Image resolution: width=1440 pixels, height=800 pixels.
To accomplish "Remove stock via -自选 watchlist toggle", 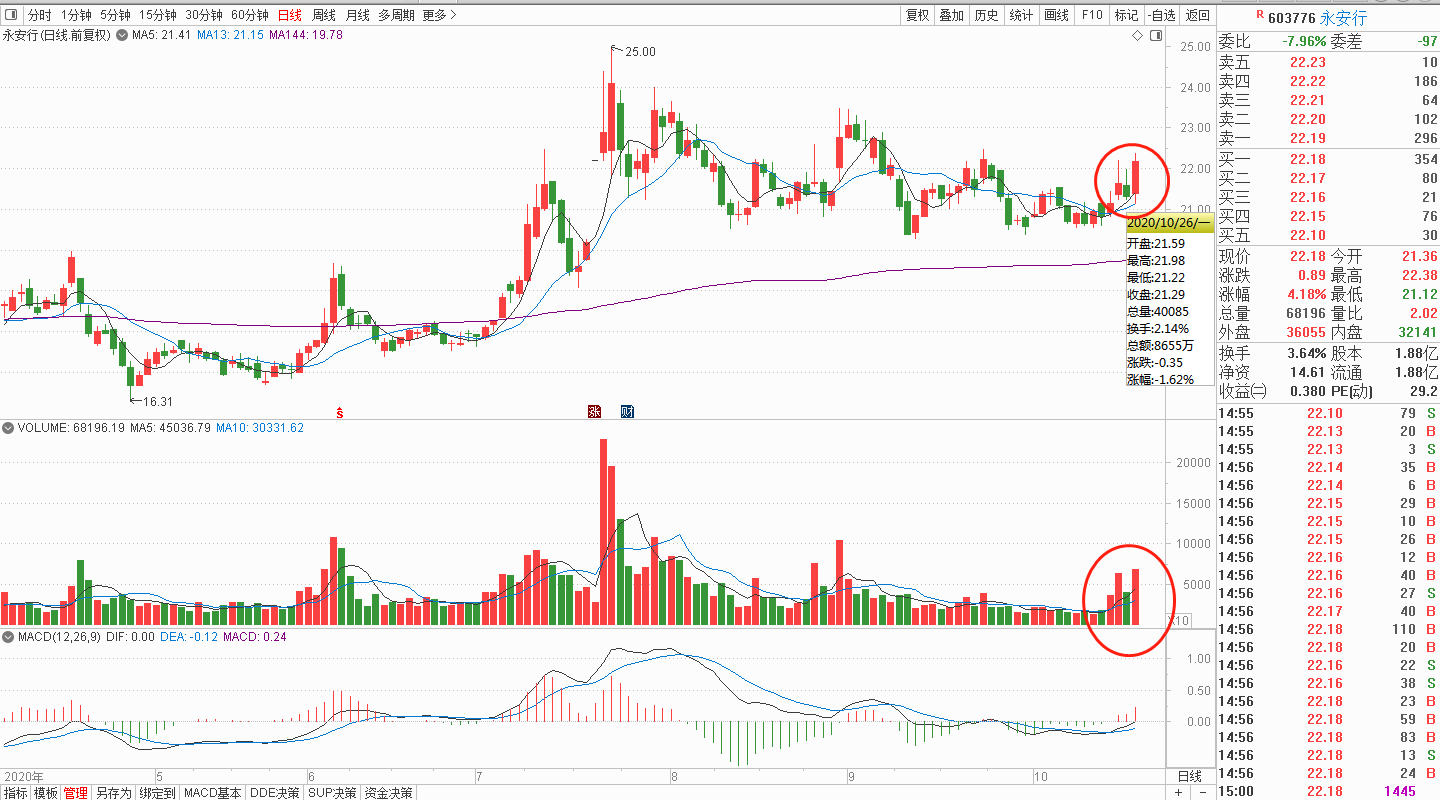I will [1161, 15].
